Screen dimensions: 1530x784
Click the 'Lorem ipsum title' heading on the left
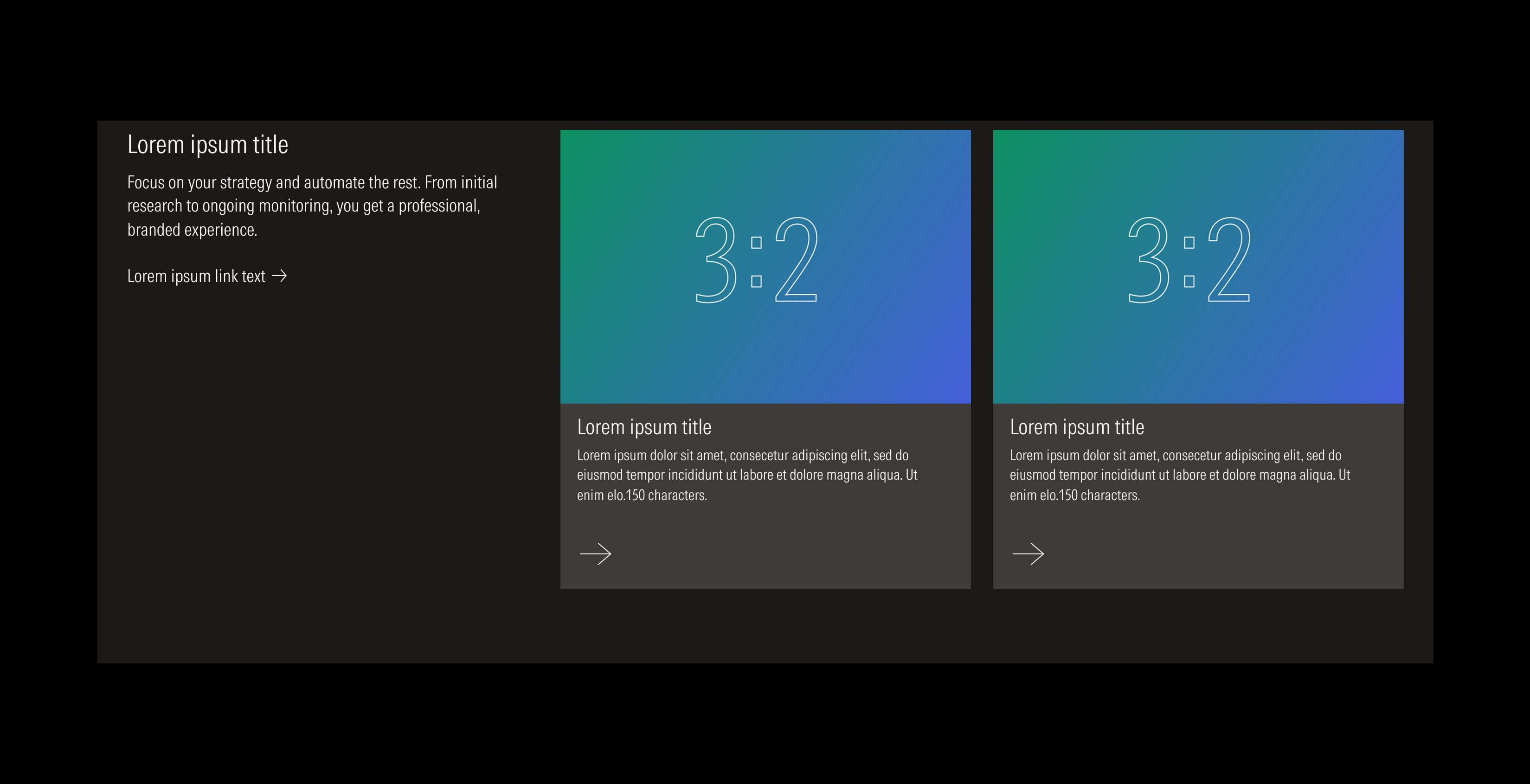click(x=208, y=144)
